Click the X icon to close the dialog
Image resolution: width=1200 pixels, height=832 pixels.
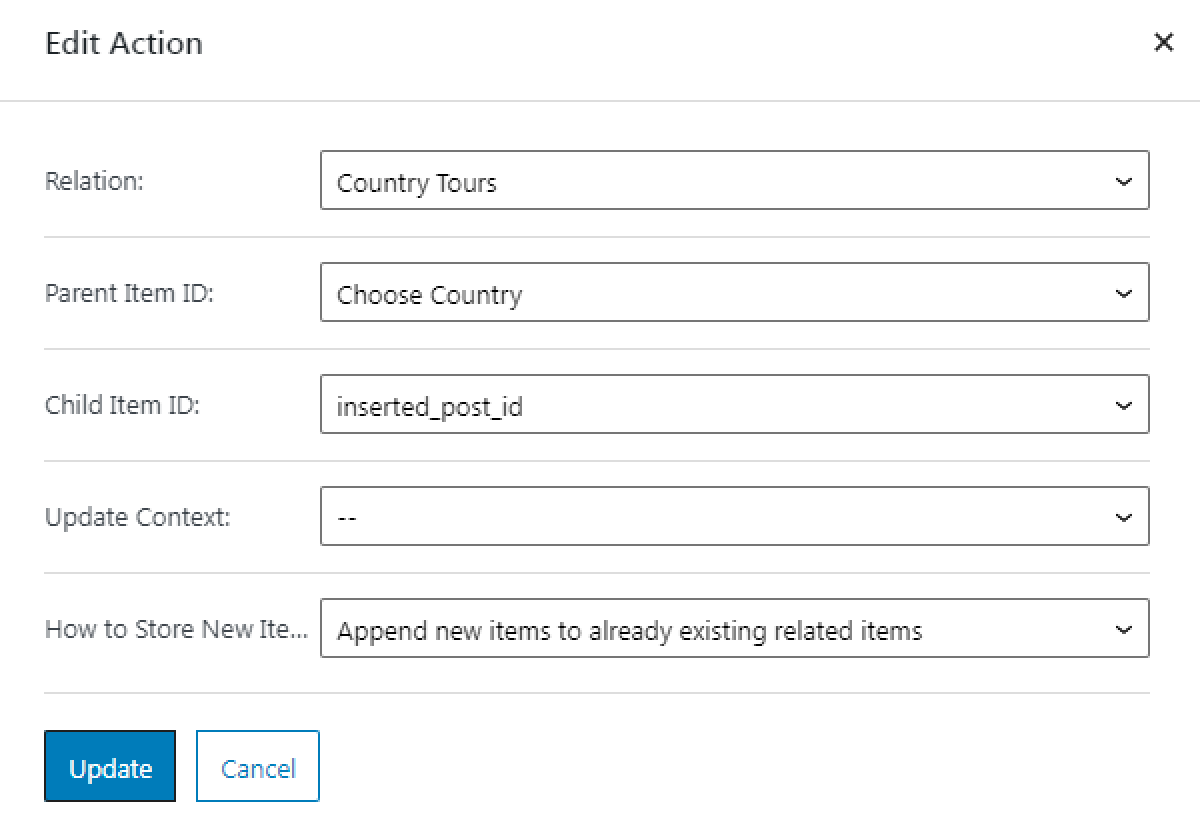1163,43
